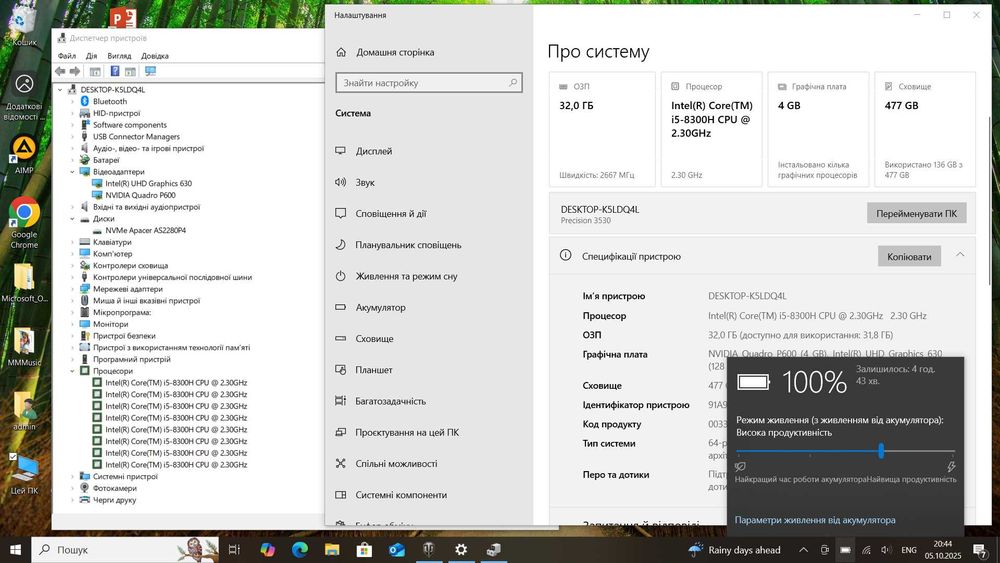Go to Battery settings page
The height and width of the screenshot is (563, 1000).
[381, 307]
